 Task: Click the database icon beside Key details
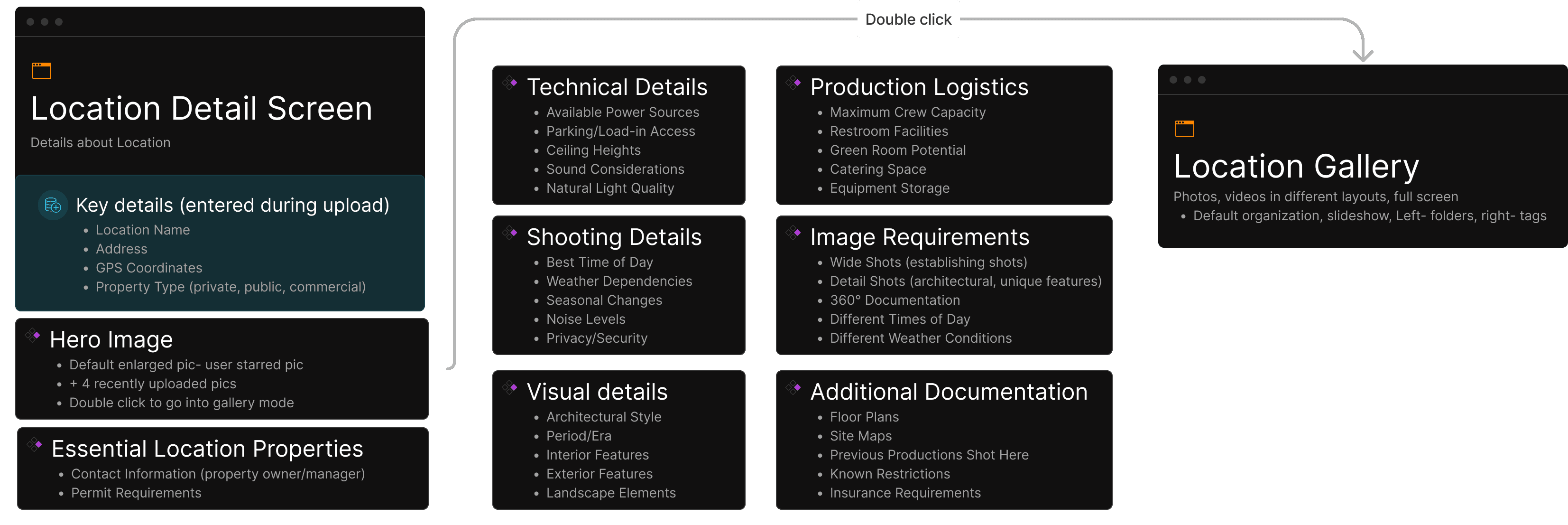53,205
